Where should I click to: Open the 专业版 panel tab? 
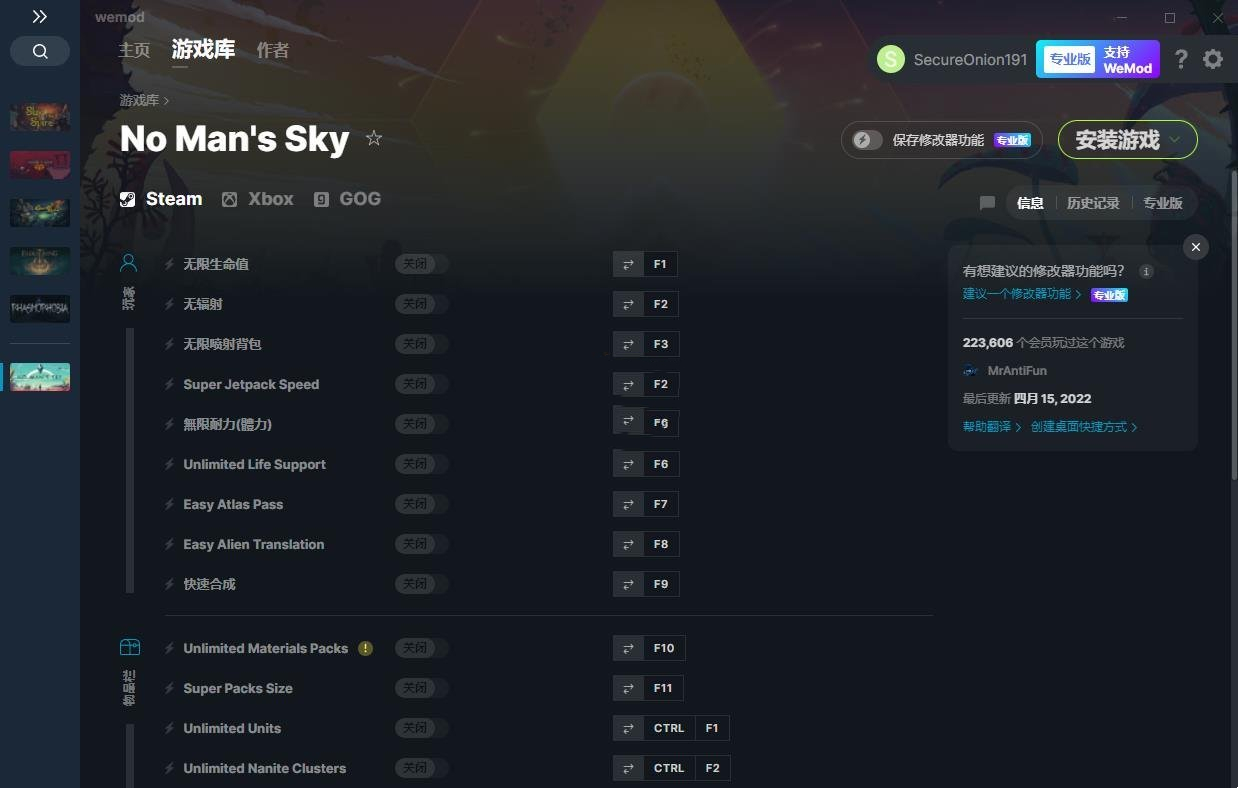click(1163, 203)
